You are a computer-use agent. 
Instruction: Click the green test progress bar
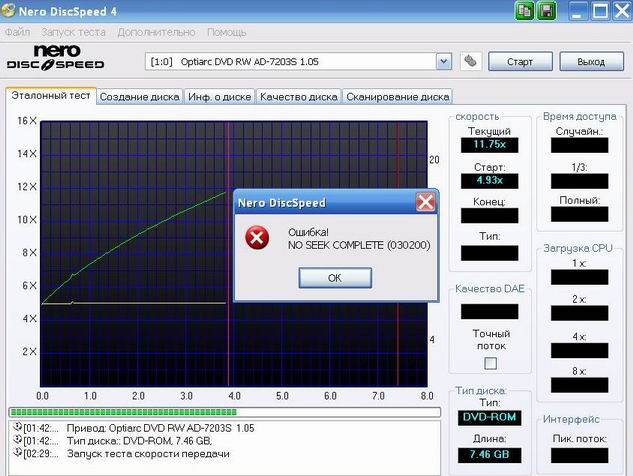pyautogui.click(x=225, y=412)
